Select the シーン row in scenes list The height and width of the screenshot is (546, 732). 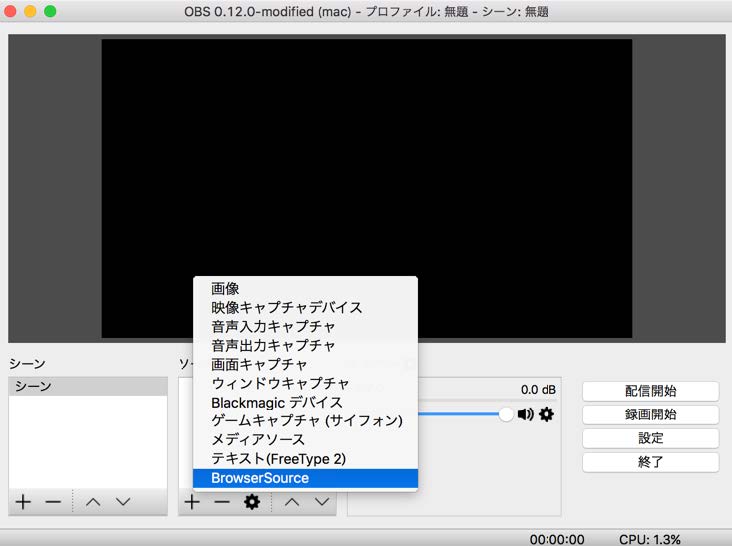[x=88, y=386]
